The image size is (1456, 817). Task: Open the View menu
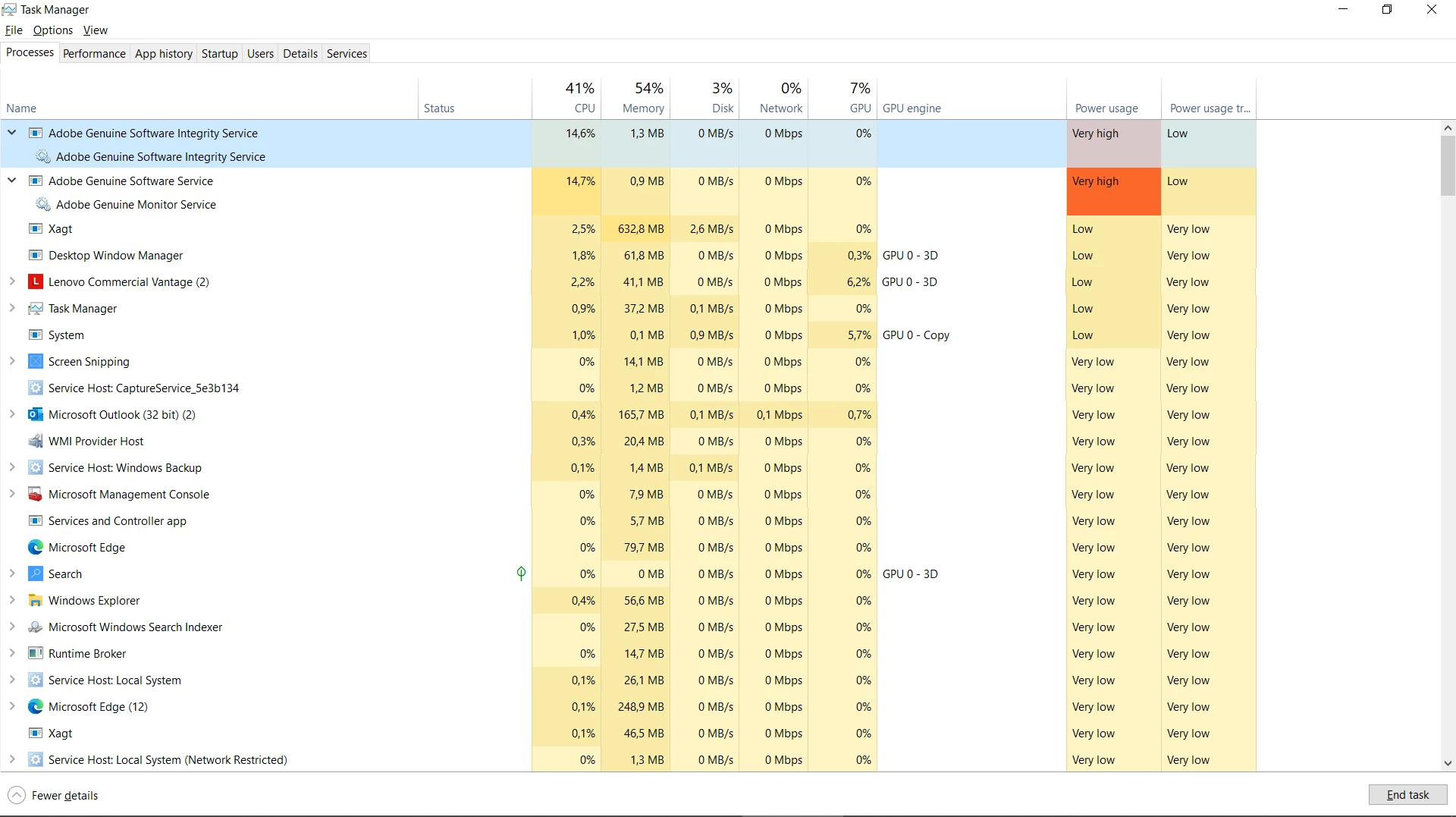(96, 30)
